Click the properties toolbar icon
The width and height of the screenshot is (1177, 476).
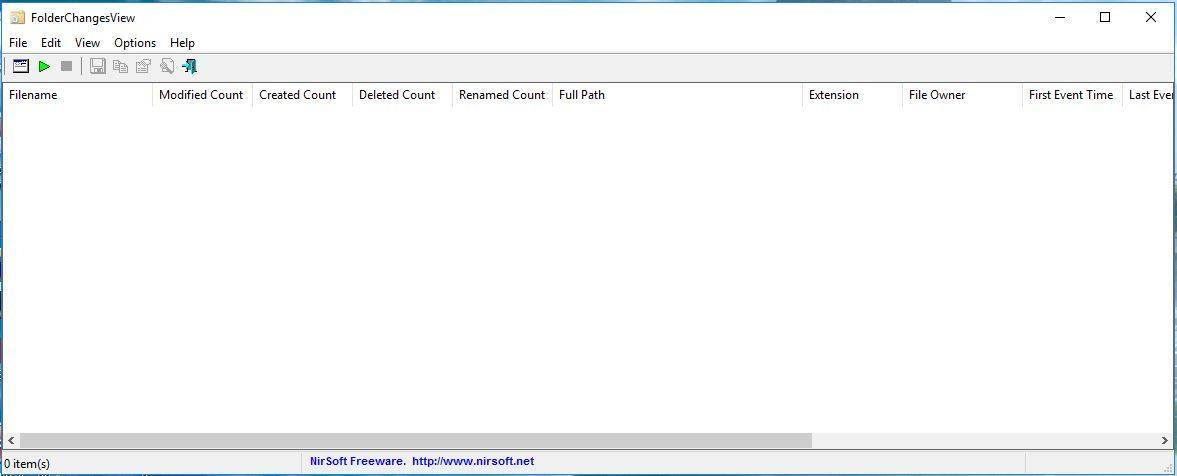(143, 66)
